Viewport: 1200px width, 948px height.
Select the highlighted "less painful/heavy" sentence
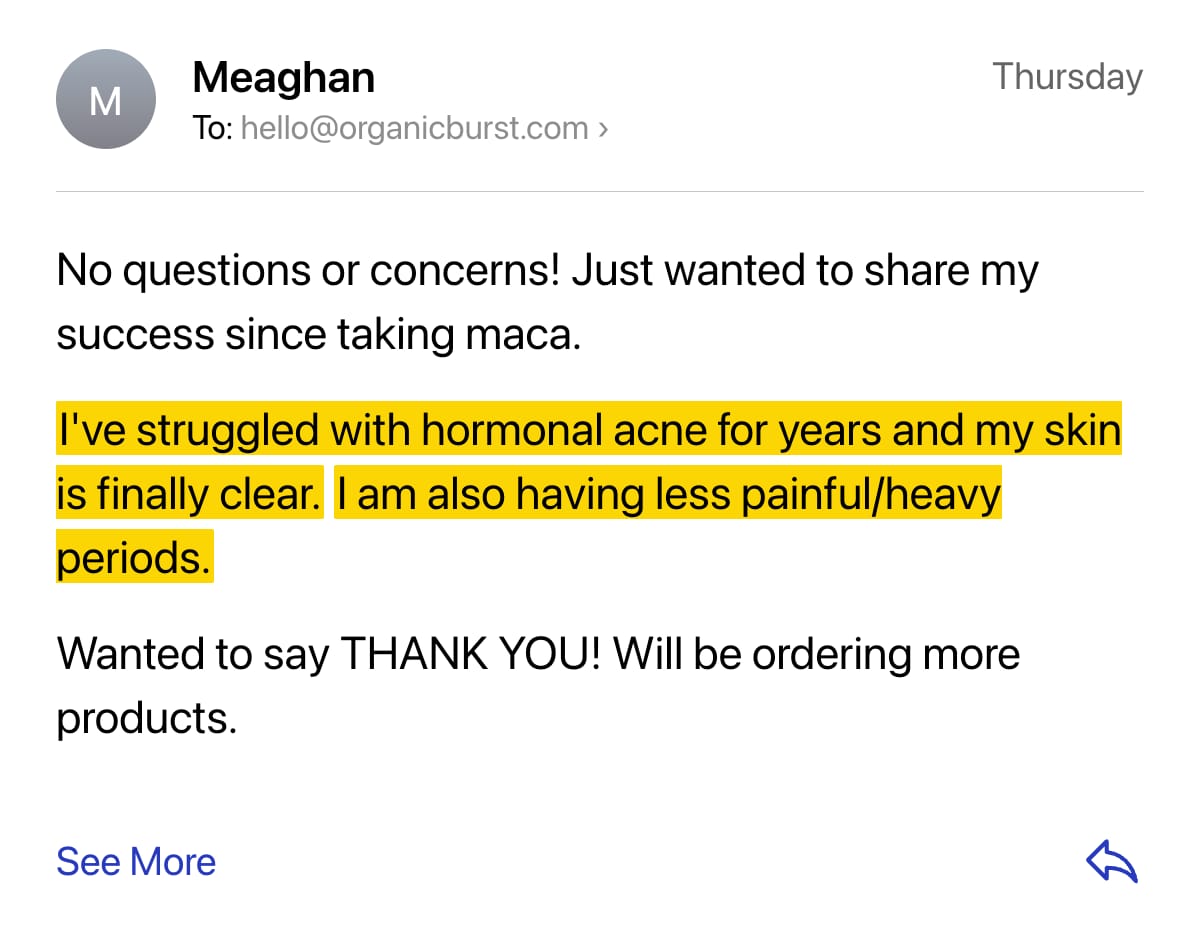point(807,495)
